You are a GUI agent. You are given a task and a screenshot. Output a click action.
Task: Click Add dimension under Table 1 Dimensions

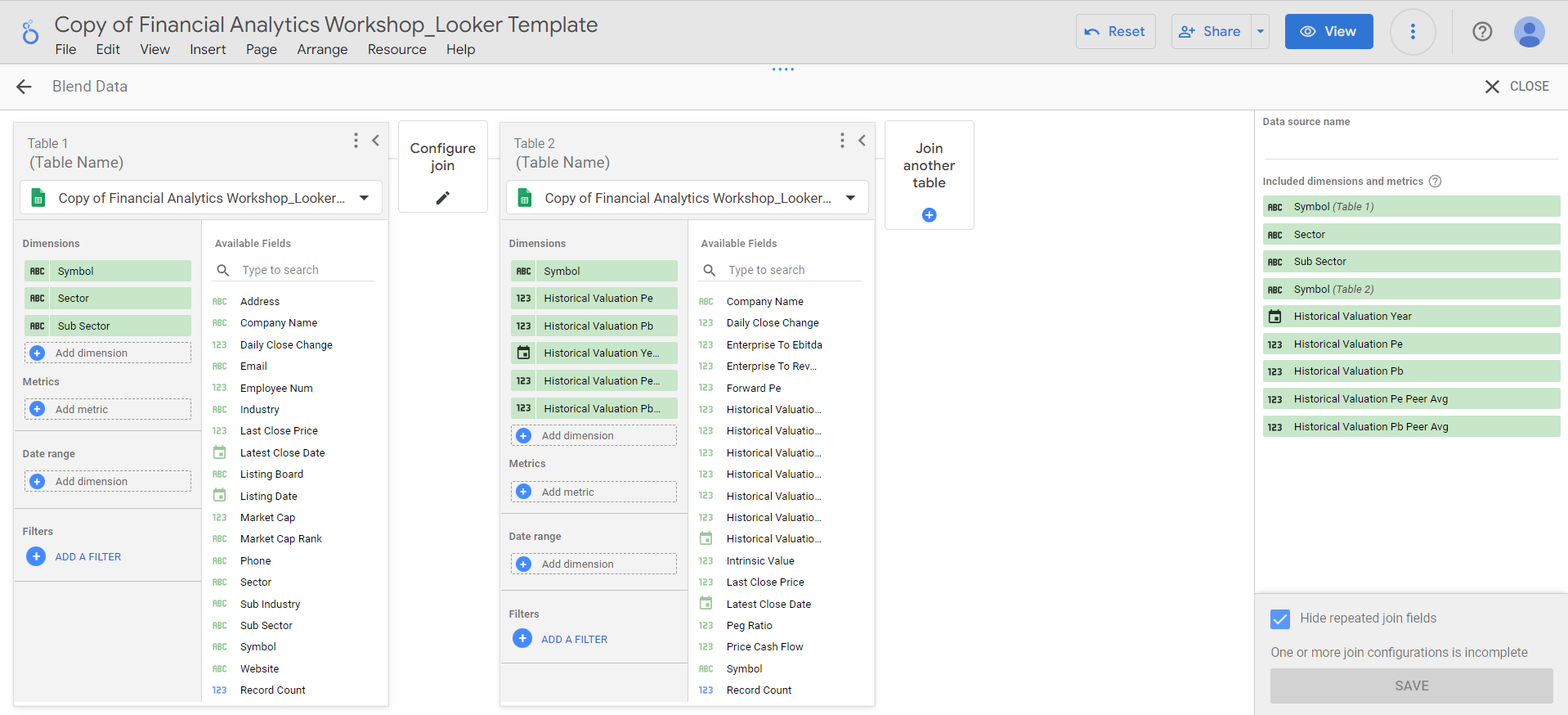coord(108,353)
